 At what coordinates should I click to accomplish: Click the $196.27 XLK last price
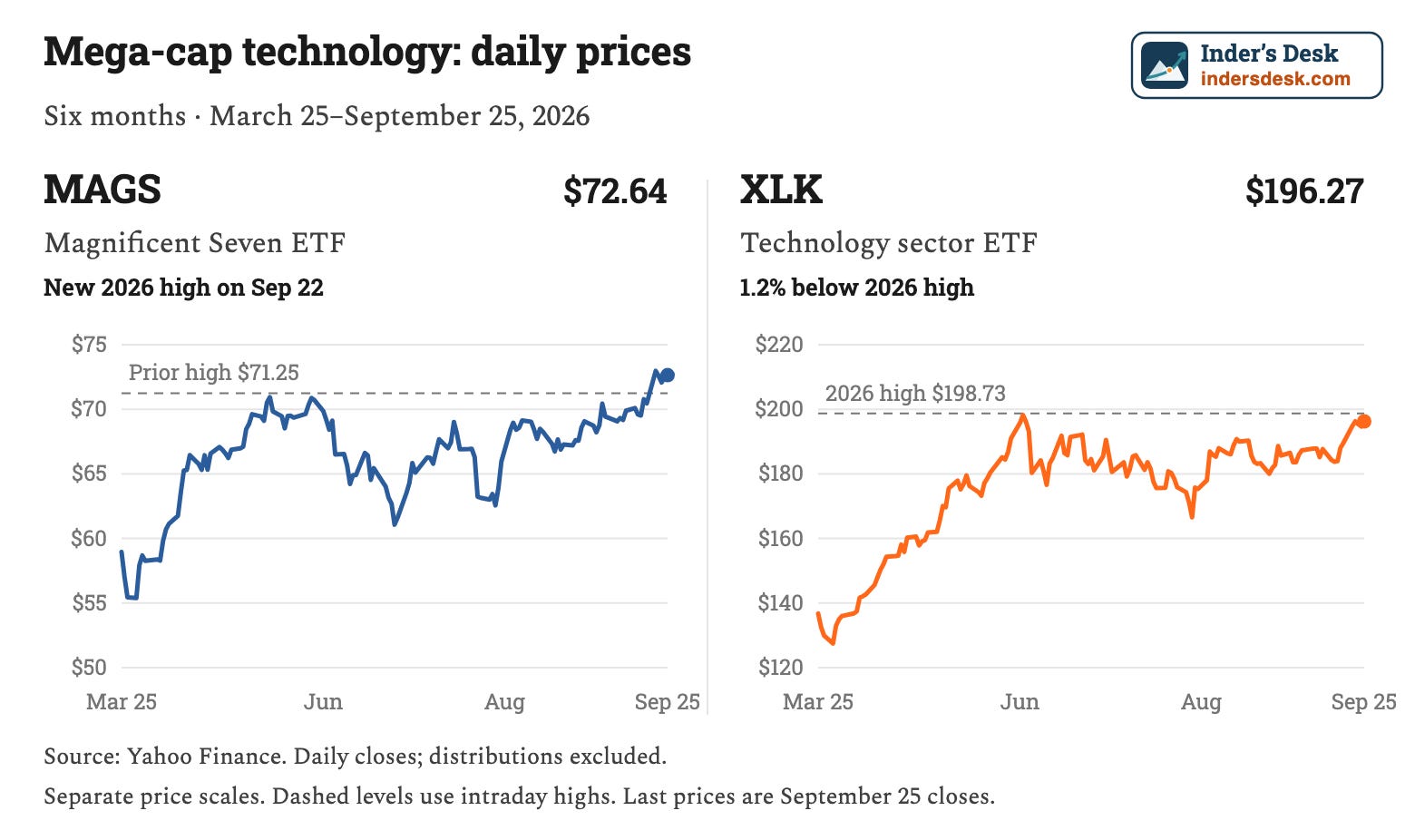pyautogui.click(x=1304, y=191)
